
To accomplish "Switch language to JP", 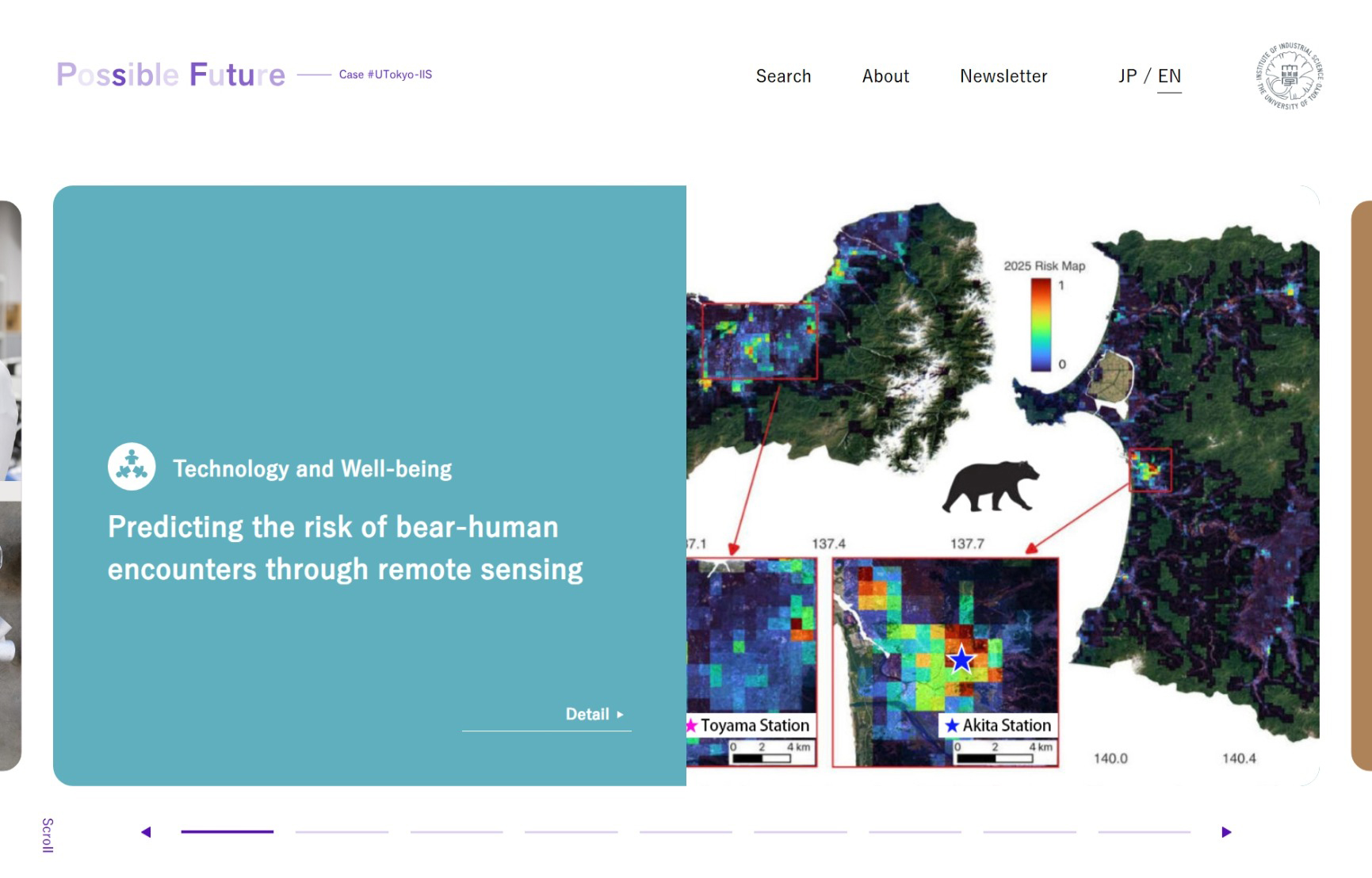I will [x=1127, y=76].
